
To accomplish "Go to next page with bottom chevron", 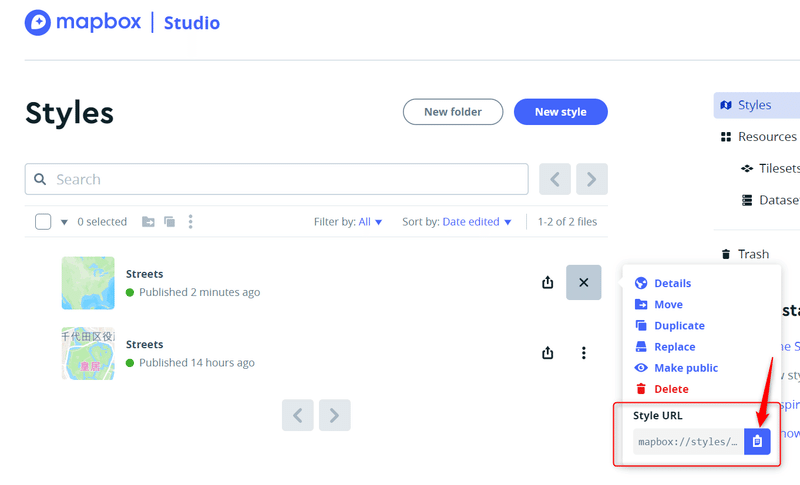I will click(335, 415).
